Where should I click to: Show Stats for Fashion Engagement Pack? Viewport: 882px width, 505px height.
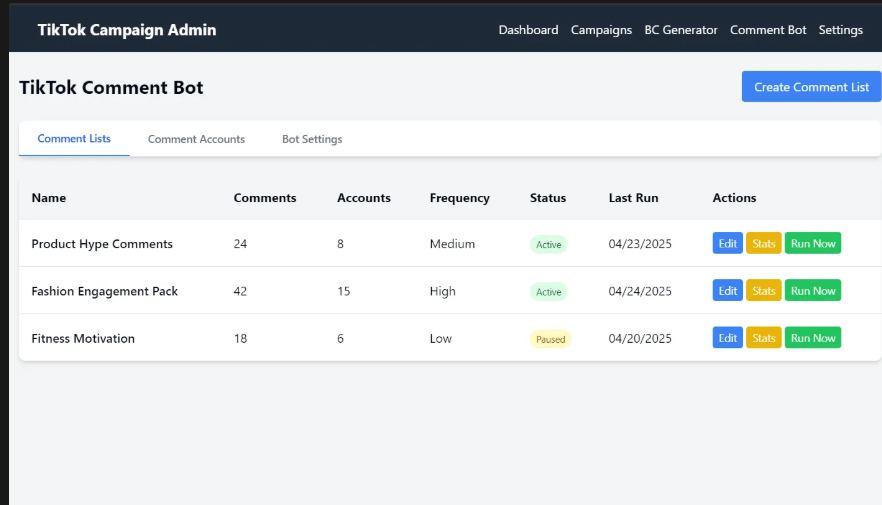[764, 291]
